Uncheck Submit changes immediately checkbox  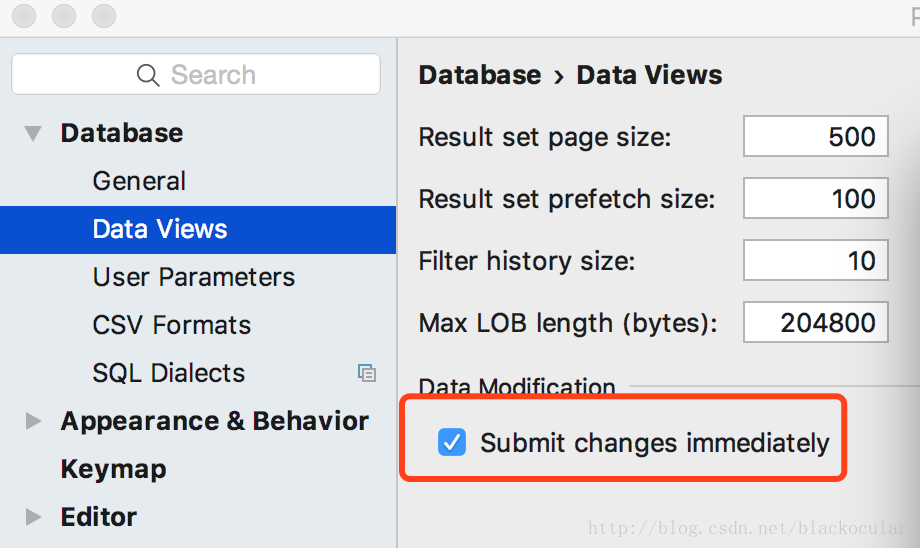pos(452,442)
